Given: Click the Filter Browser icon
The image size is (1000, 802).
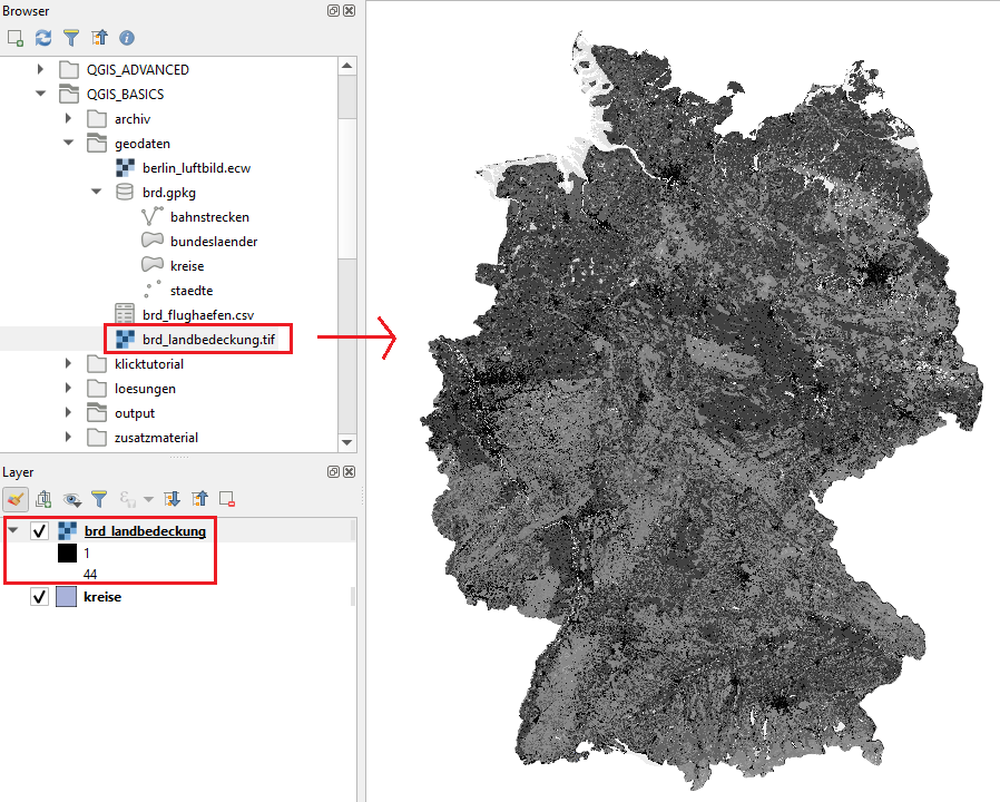Looking at the screenshot, I should coord(70,38).
